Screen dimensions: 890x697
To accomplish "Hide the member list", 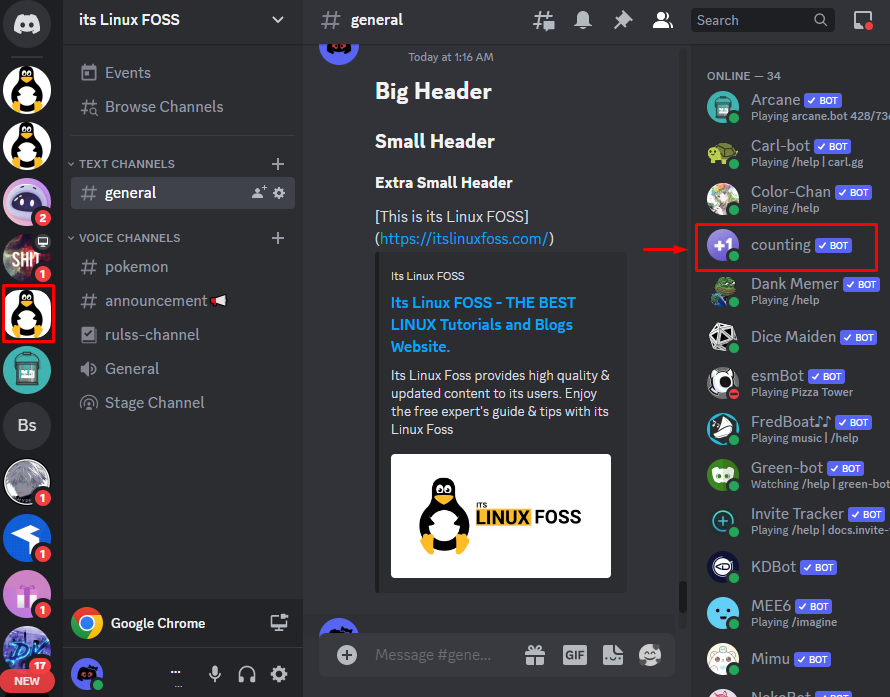I will click(x=662, y=20).
